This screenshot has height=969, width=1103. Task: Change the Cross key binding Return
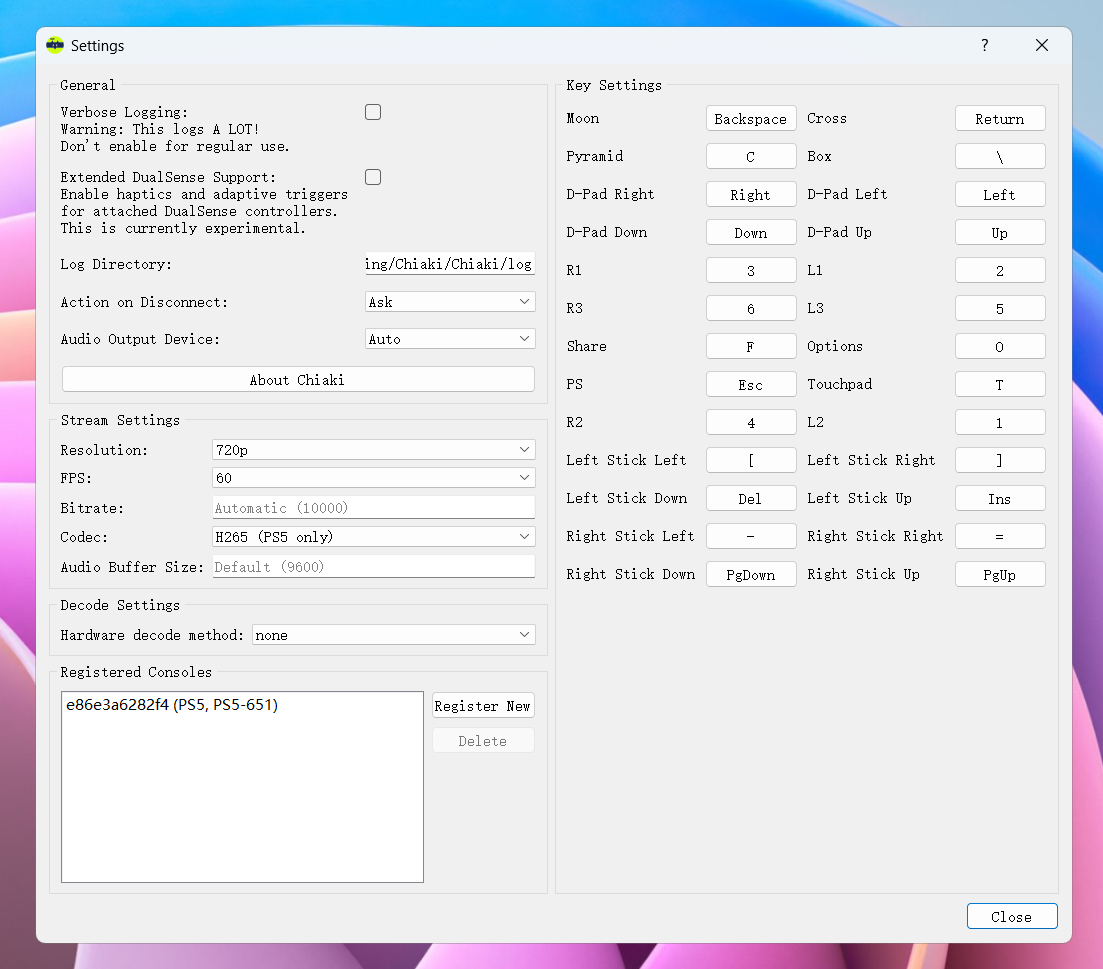(x=999, y=119)
